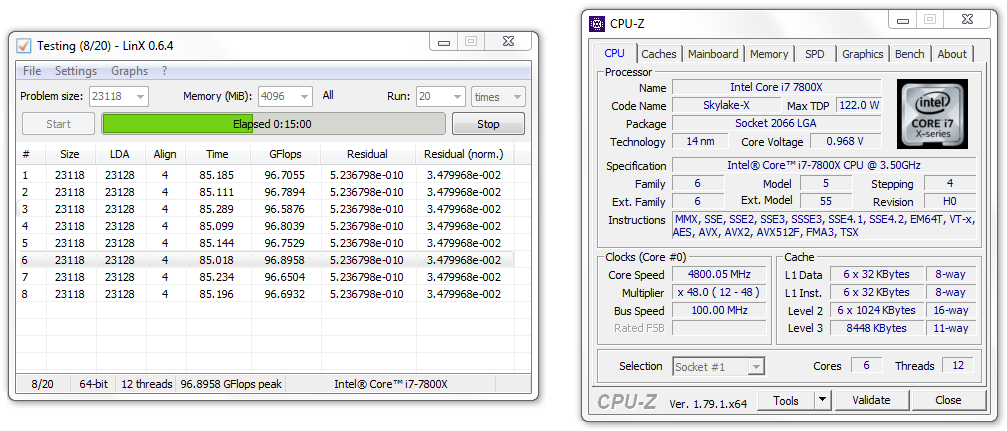Click the LinX checkmark app icon
1007x431 pixels.
tap(24, 46)
